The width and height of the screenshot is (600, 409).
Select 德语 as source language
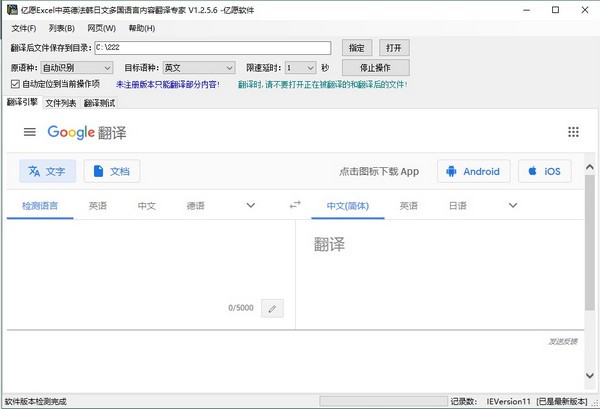(x=196, y=206)
